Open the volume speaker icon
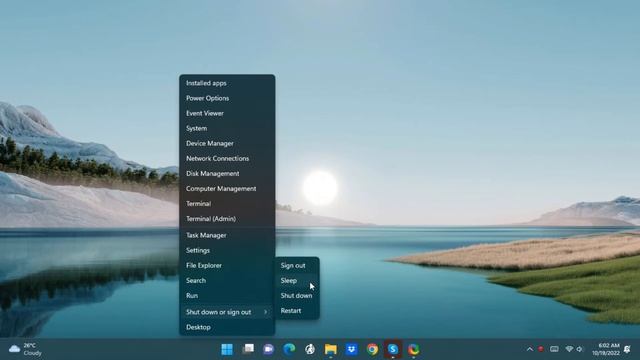640x360 pixels. tap(580, 349)
